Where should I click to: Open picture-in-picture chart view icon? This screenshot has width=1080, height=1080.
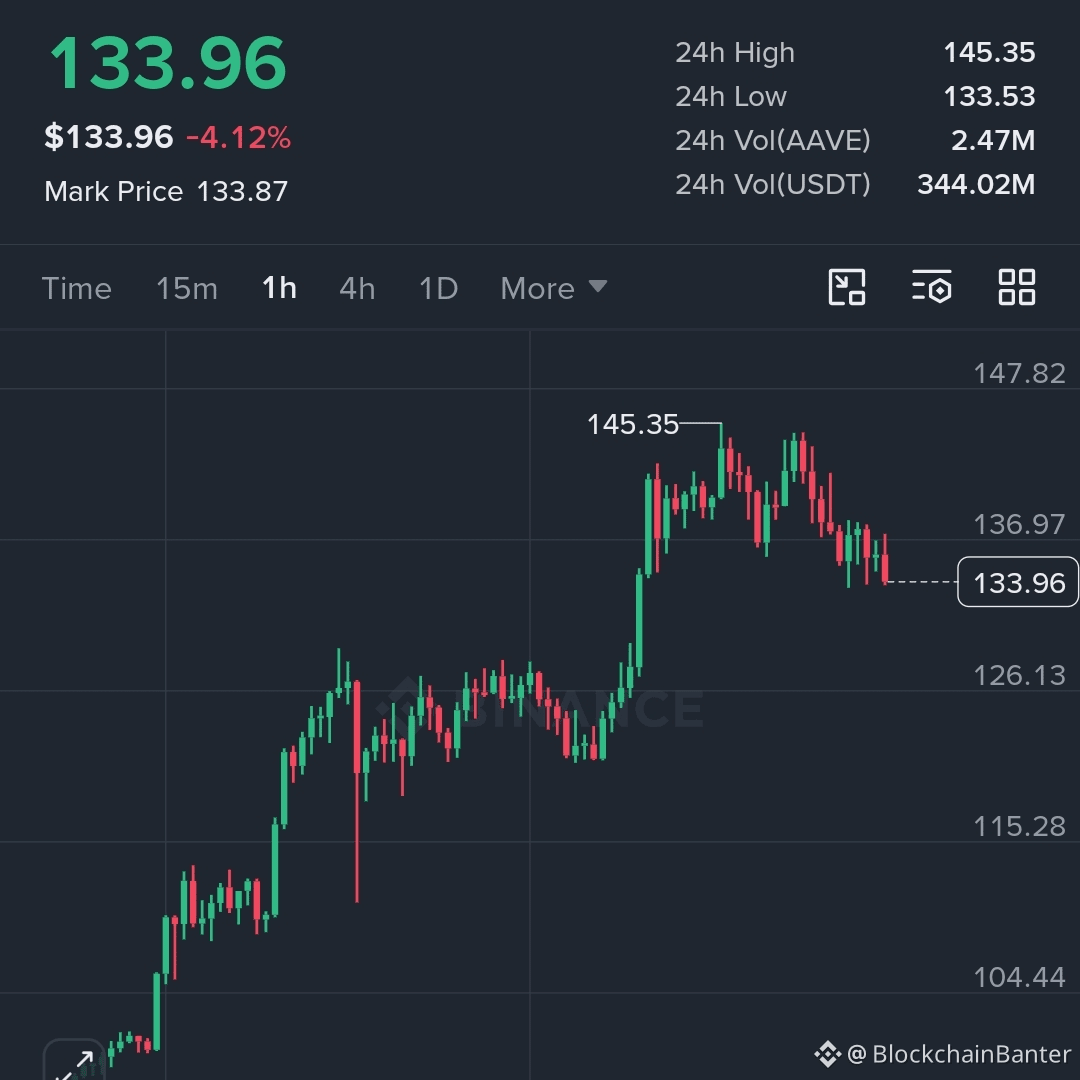847,287
